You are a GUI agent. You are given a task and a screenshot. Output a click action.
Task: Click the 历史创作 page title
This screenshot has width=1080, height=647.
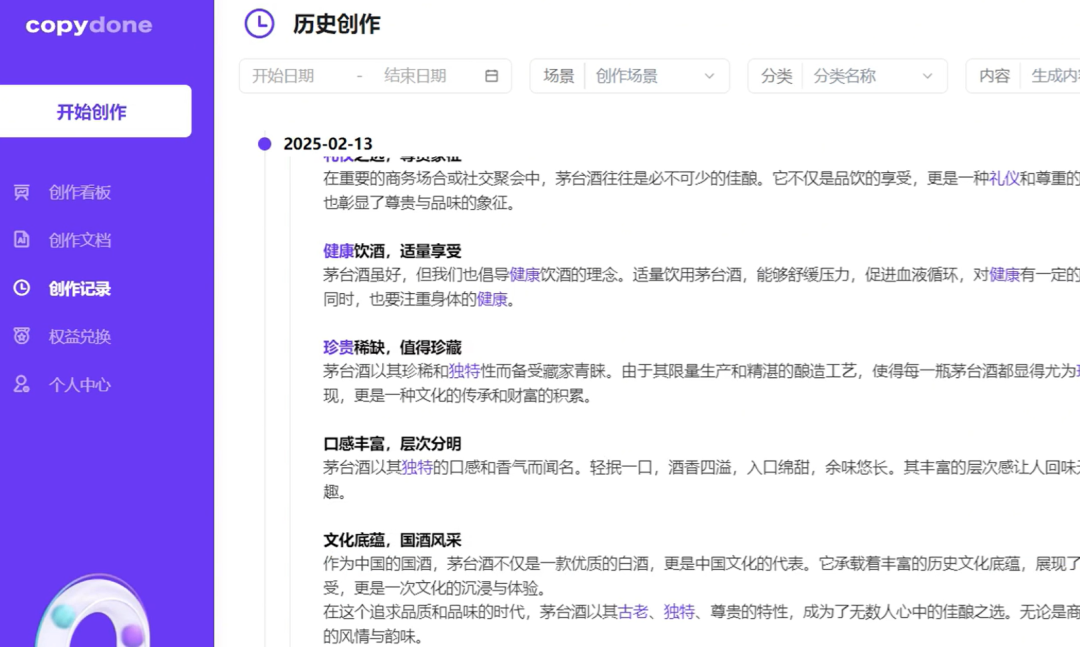click(337, 24)
